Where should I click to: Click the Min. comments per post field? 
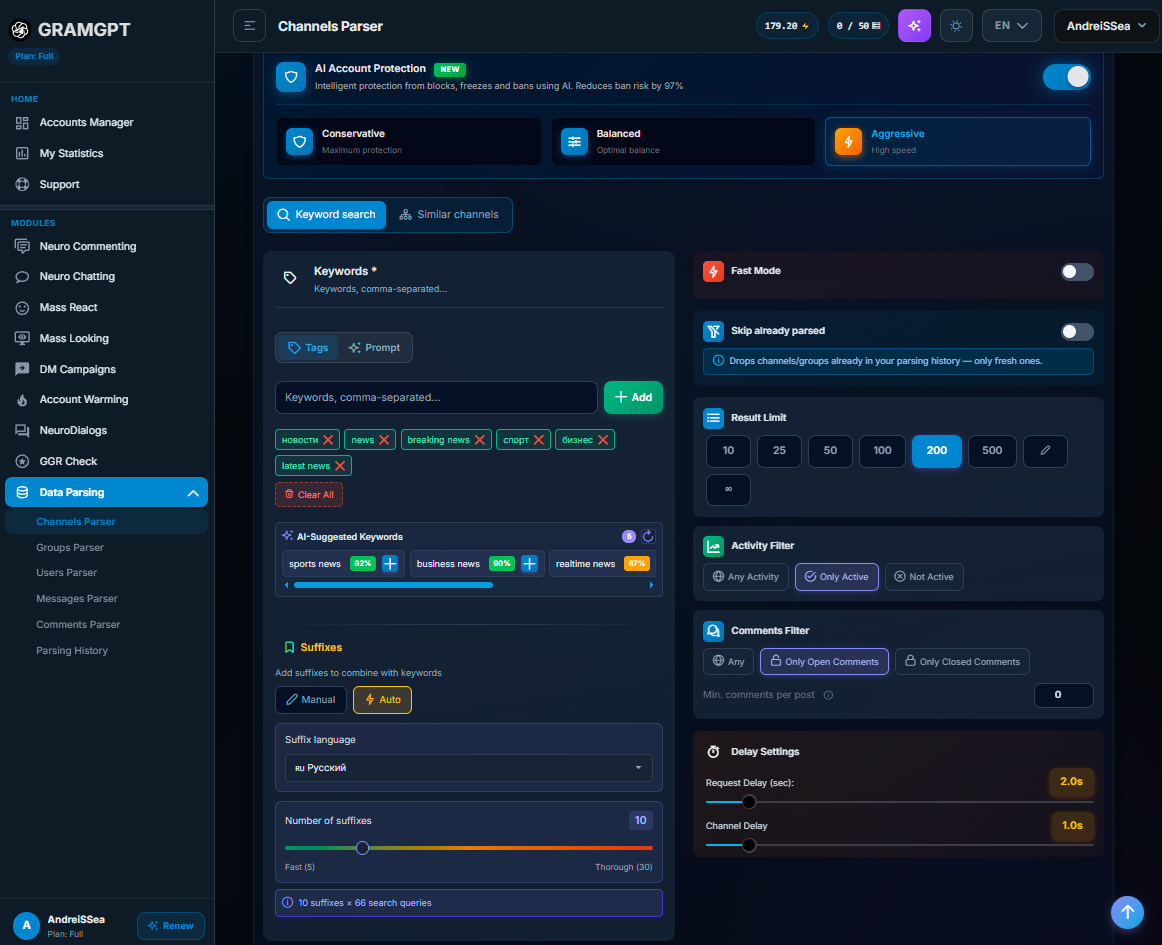coord(1063,695)
